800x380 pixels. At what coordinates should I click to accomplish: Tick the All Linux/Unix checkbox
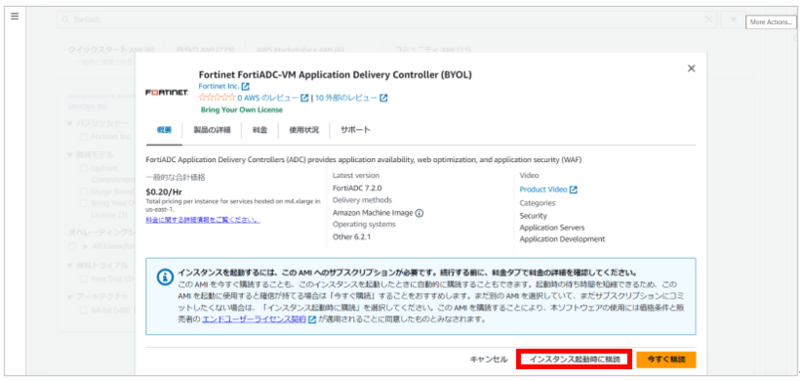[x=72, y=247]
